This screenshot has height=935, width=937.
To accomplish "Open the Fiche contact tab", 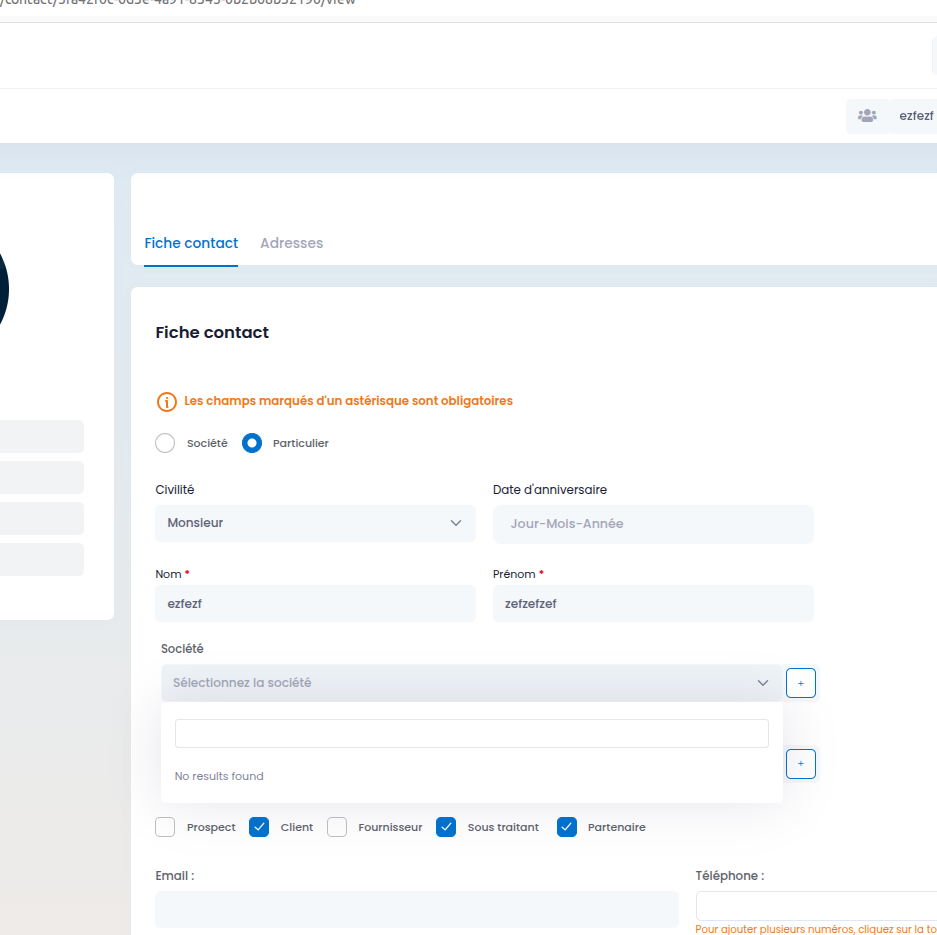I will (191, 243).
